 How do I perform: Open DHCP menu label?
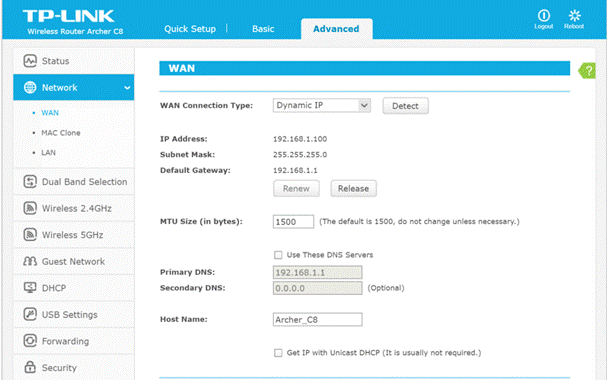[x=54, y=288]
